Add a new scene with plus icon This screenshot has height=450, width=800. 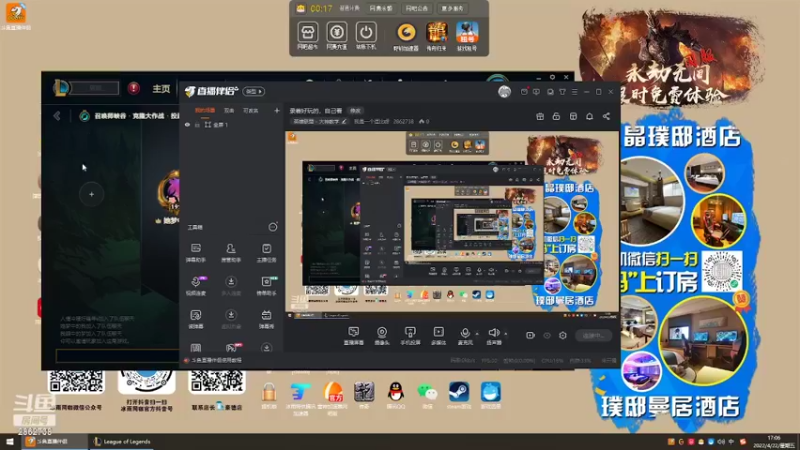[277, 110]
